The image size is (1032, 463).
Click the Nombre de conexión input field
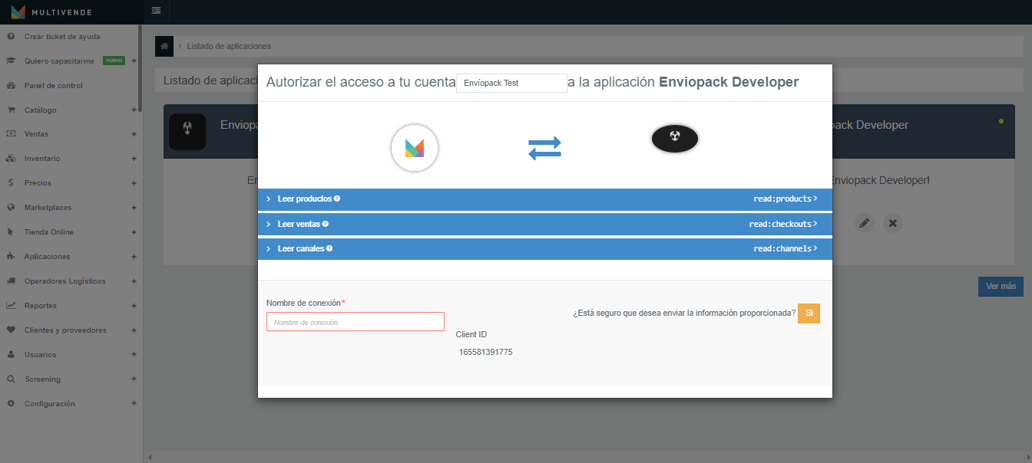click(x=355, y=322)
